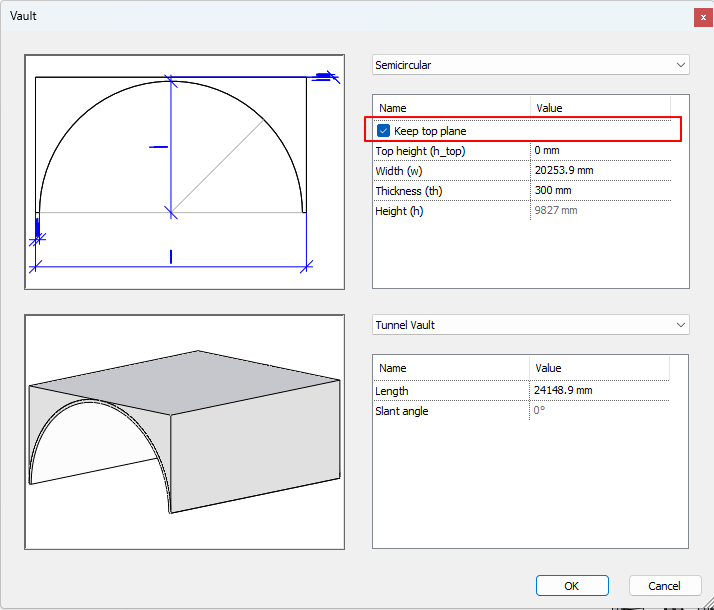The image size is (714, 610).
Task: Select the Width (w) value field
Action: tap(600, 171)
